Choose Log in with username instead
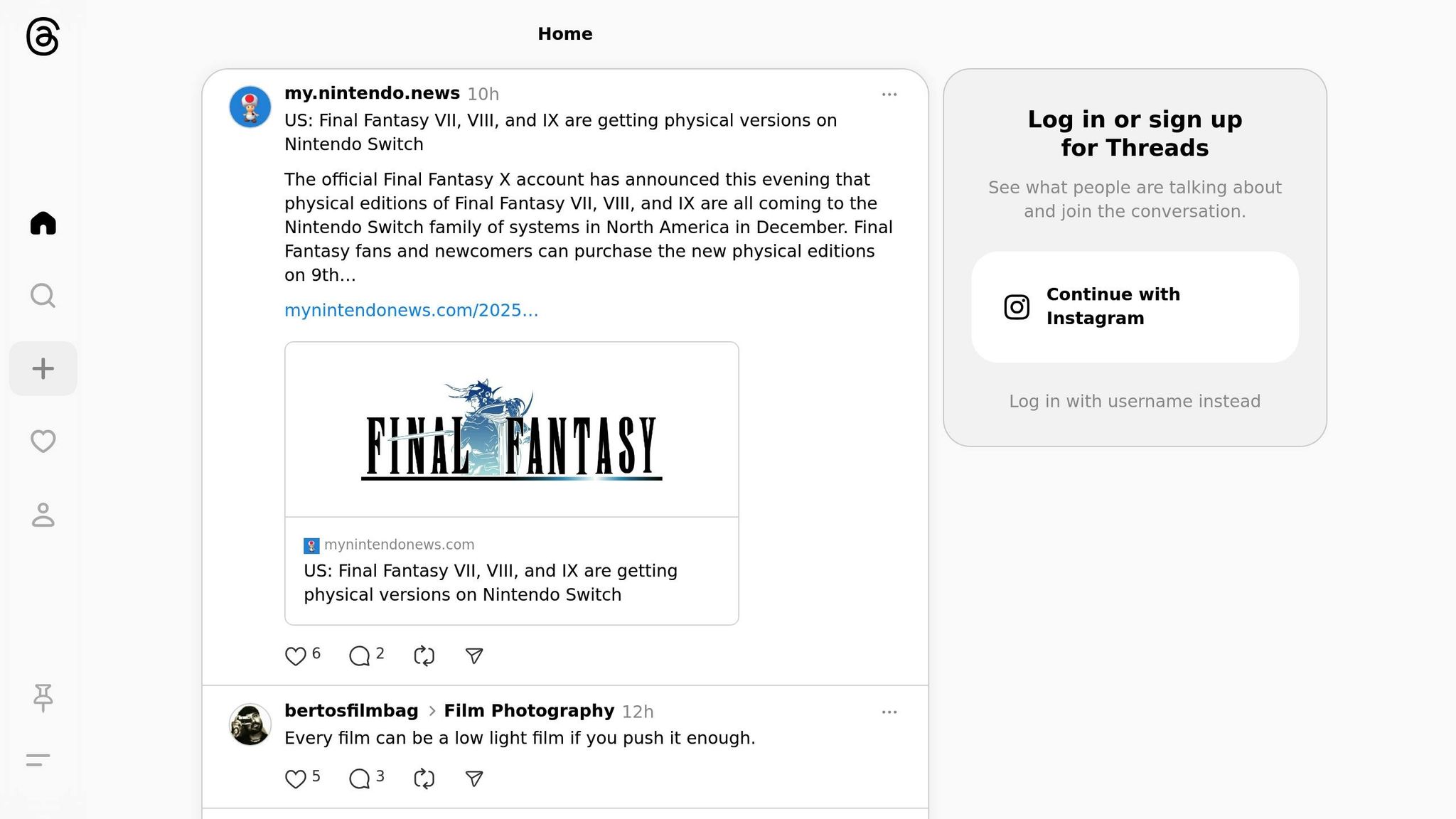 point(1135,401)
